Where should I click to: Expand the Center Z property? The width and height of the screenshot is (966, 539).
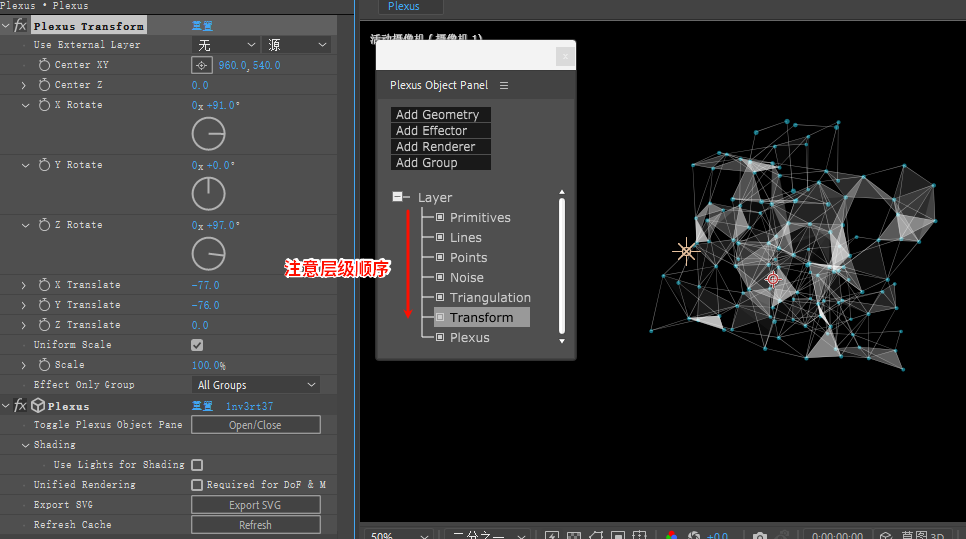click(24, 85)
